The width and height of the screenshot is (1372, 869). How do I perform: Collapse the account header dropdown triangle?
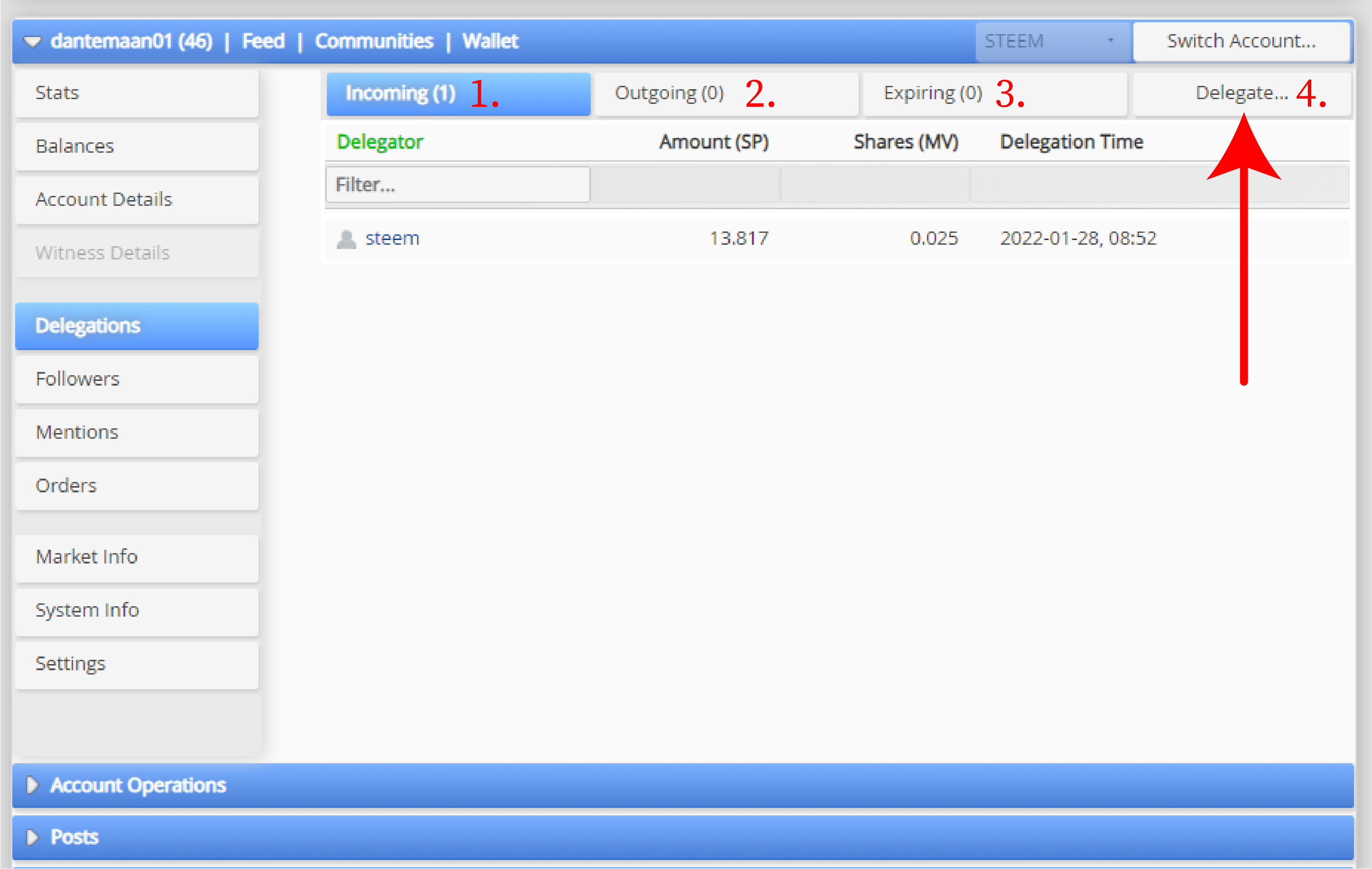click(x=32, y=42)
